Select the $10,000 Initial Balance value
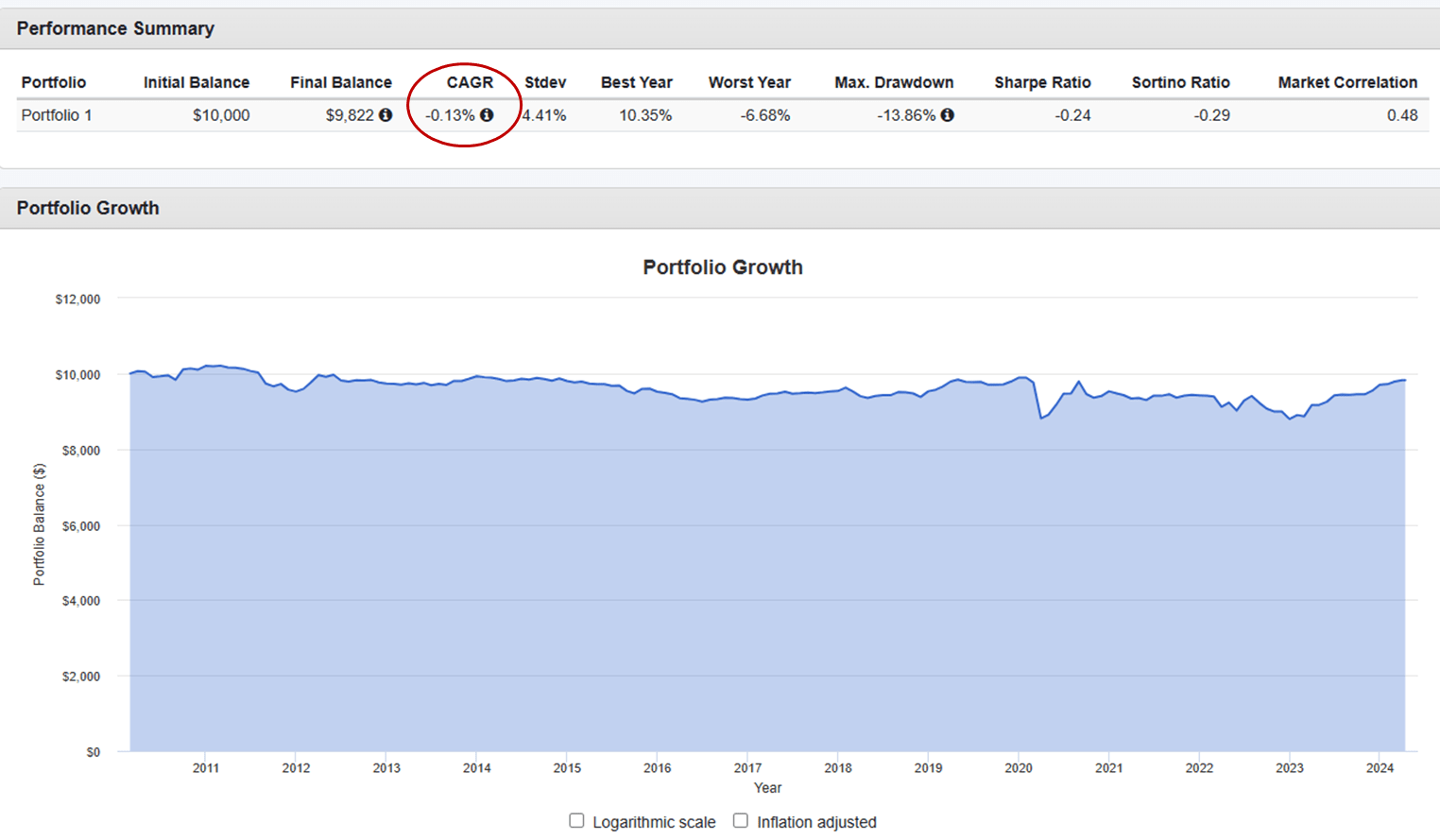1440x840 pixels. click(x=221, y=114)
